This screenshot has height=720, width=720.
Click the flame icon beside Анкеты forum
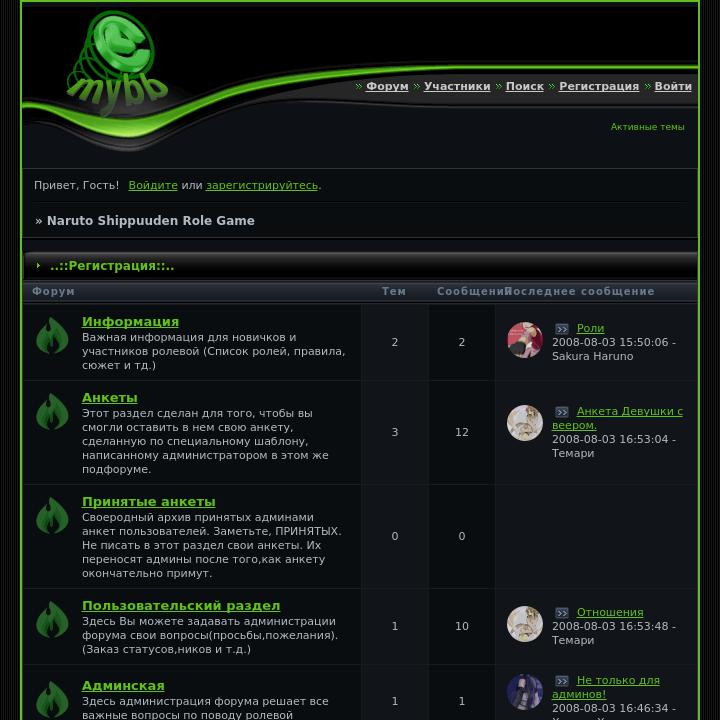(x=52, y=412)
